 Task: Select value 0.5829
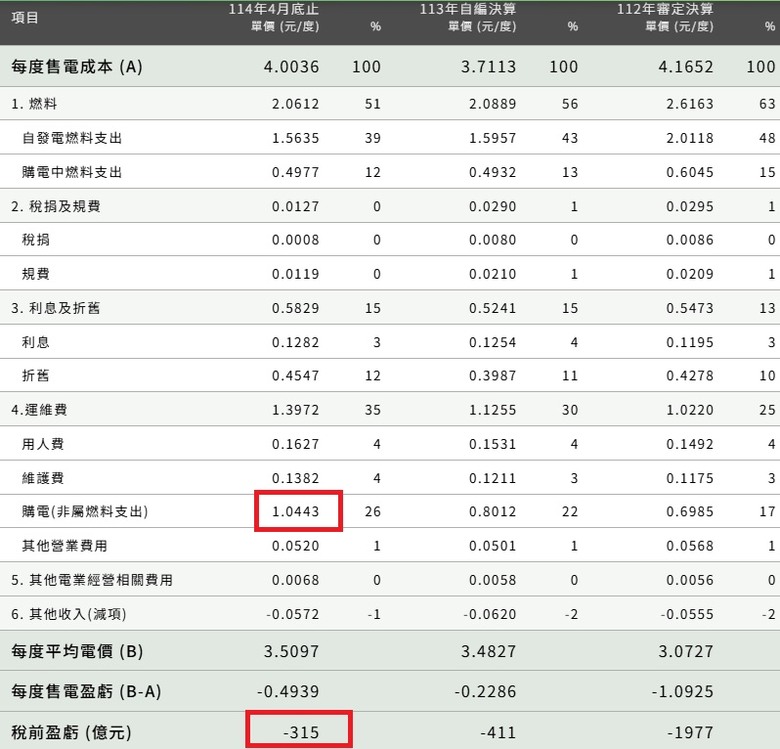point(295,308)
